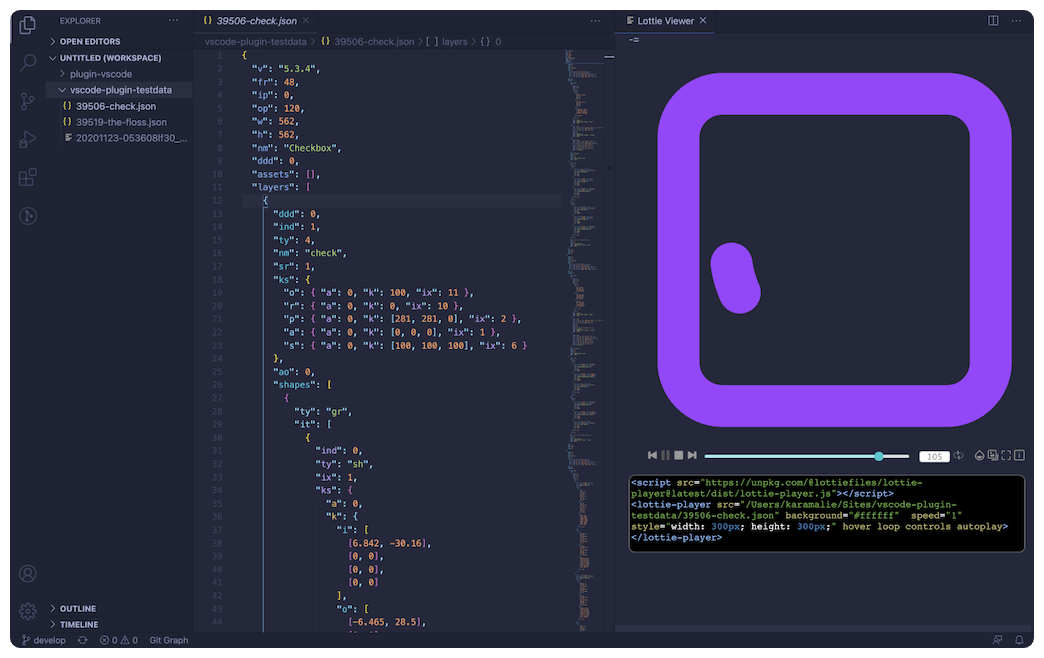Open the Accounts icon at bottom left
Image resolution: width=1044 pixels, height=658 pixels.
tap(27, 574)
